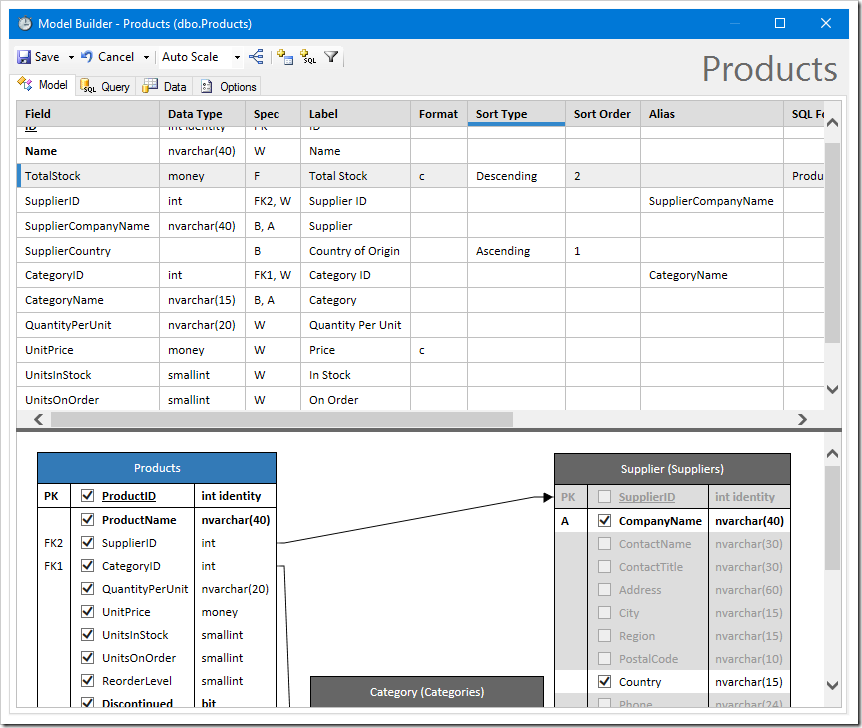Click the diagram scroll down arrow

[832, 685]
